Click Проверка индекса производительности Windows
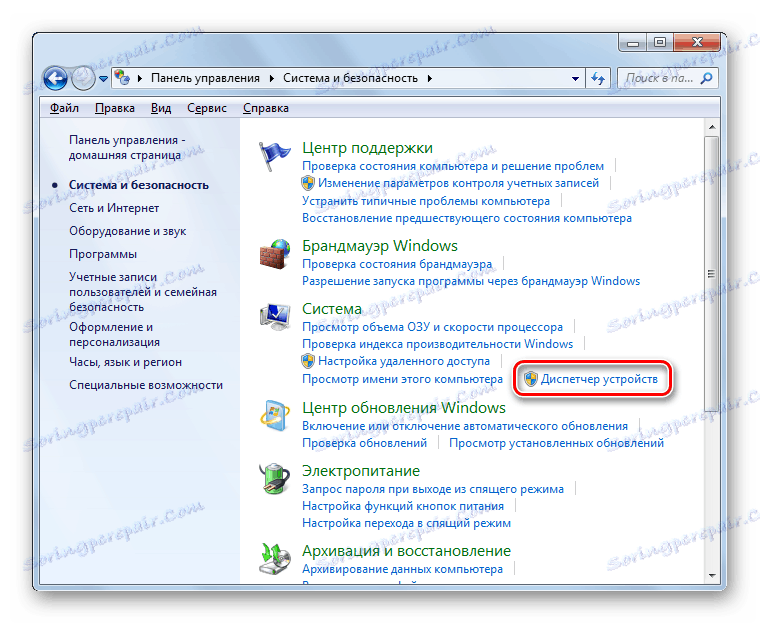Viewport: 760px width, 624px height. (437, 344)
